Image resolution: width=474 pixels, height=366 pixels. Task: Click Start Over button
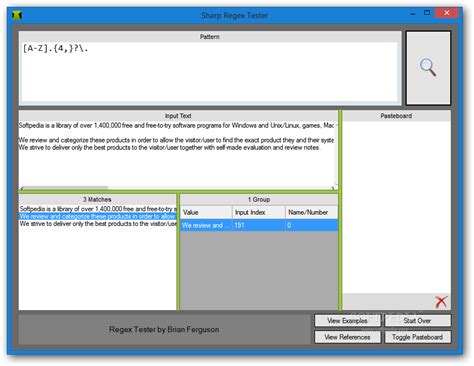[x=417, y=321]
